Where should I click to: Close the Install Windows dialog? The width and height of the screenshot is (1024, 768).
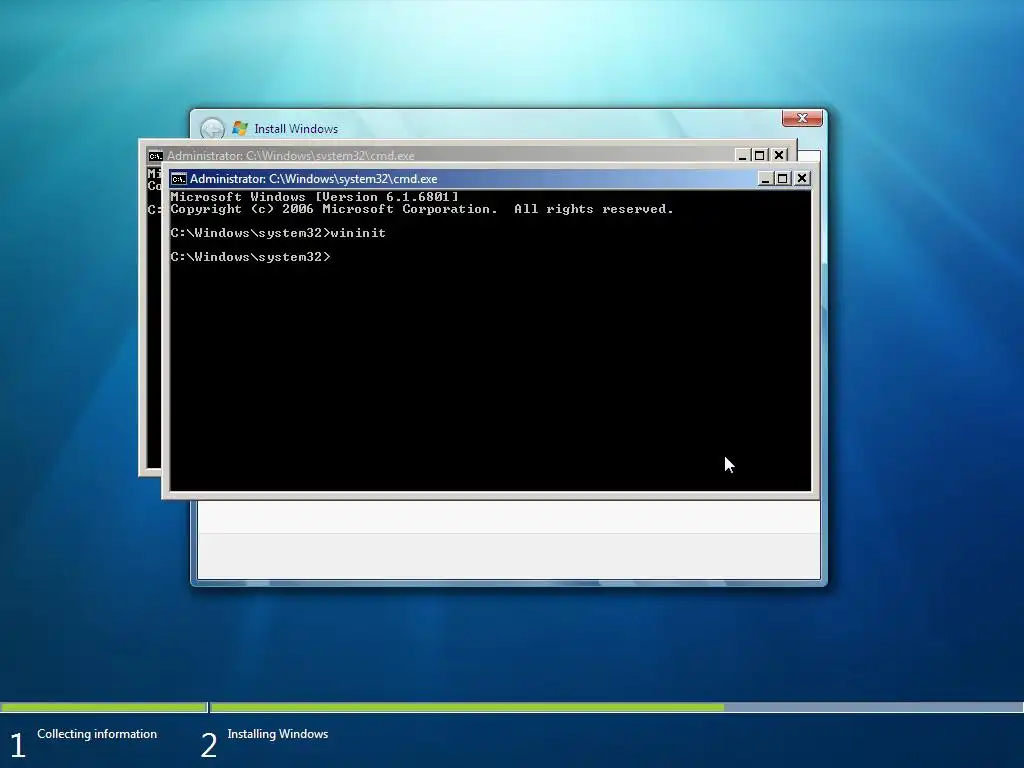click(802, 118)
